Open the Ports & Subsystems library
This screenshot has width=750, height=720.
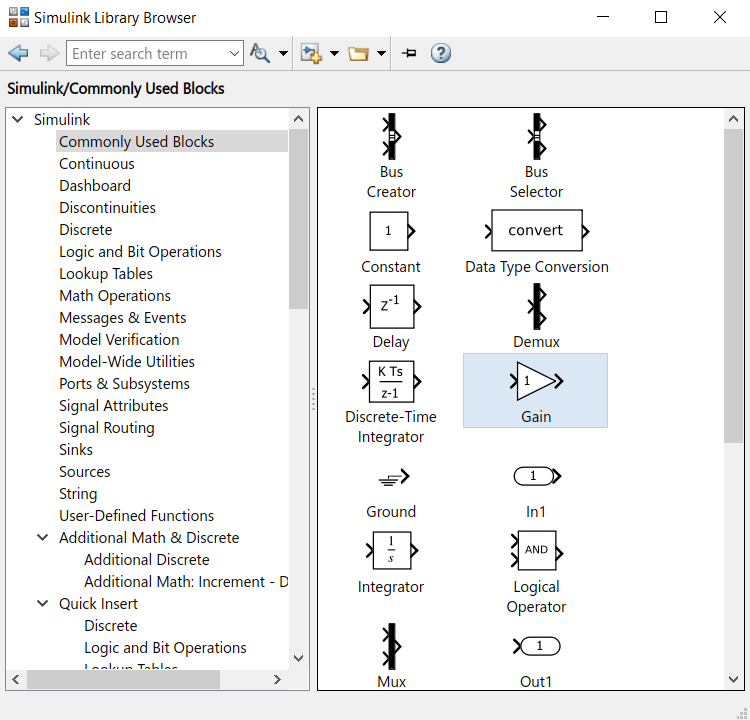pos(124,383)
